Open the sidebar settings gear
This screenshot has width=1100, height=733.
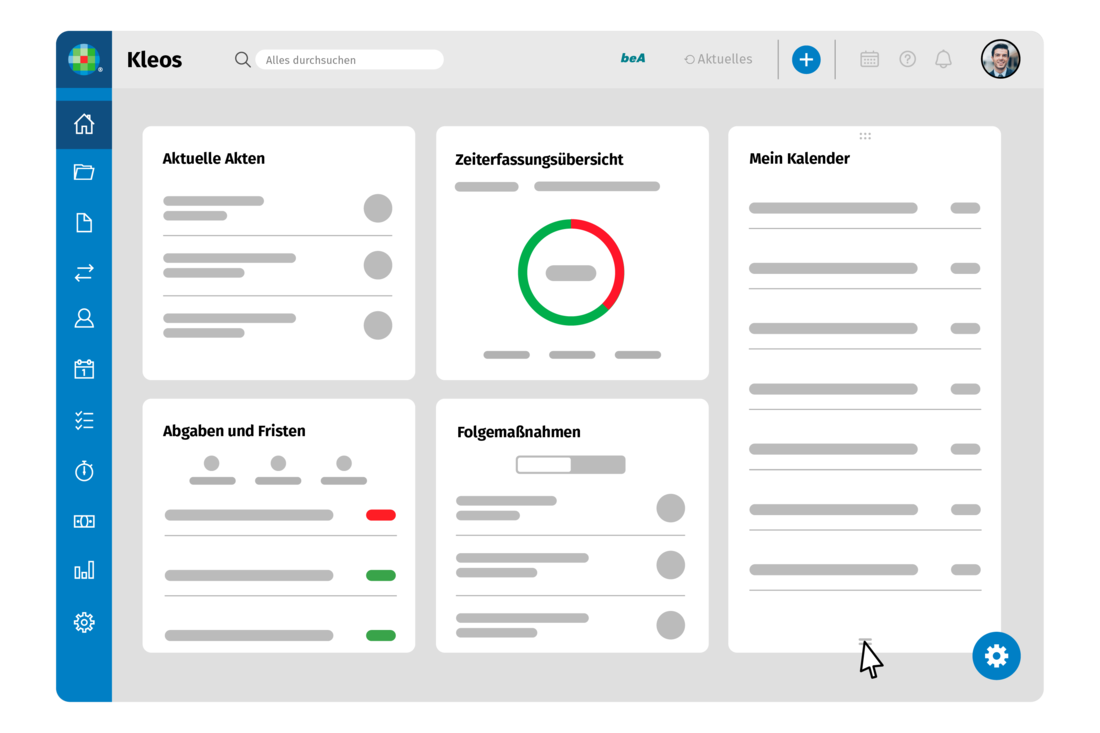[84, 622]
